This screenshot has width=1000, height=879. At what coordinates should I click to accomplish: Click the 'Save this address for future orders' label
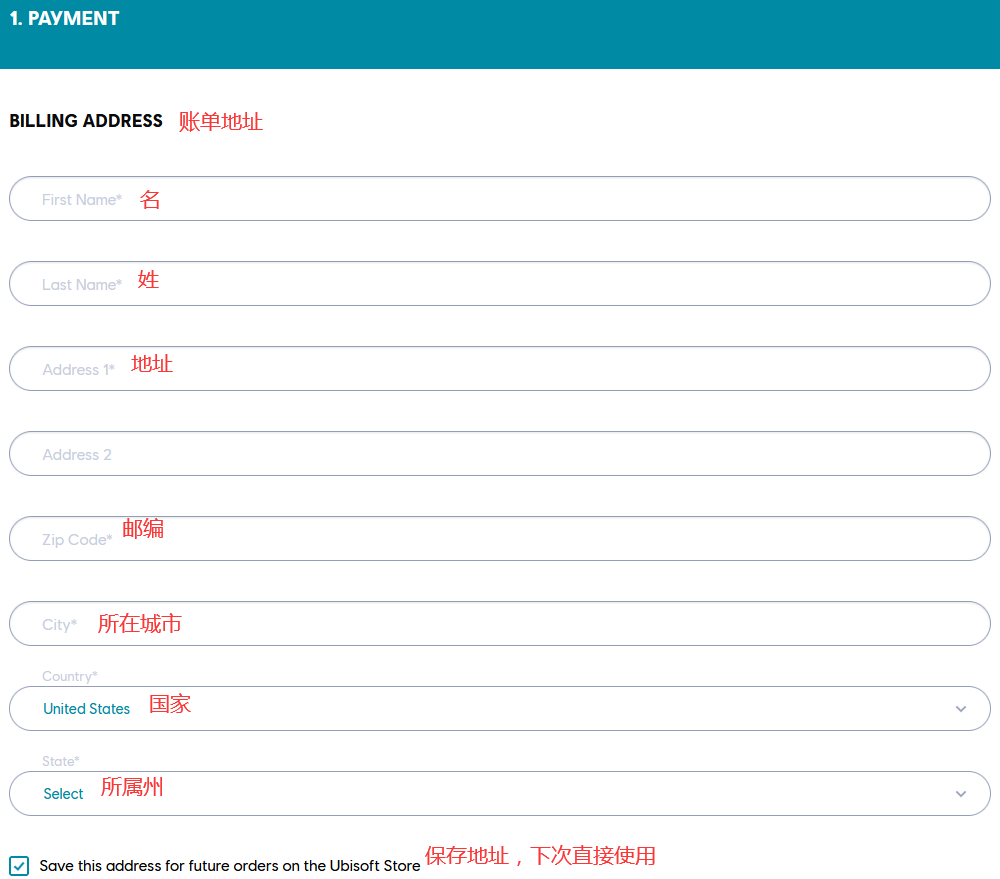click(230, 866)
